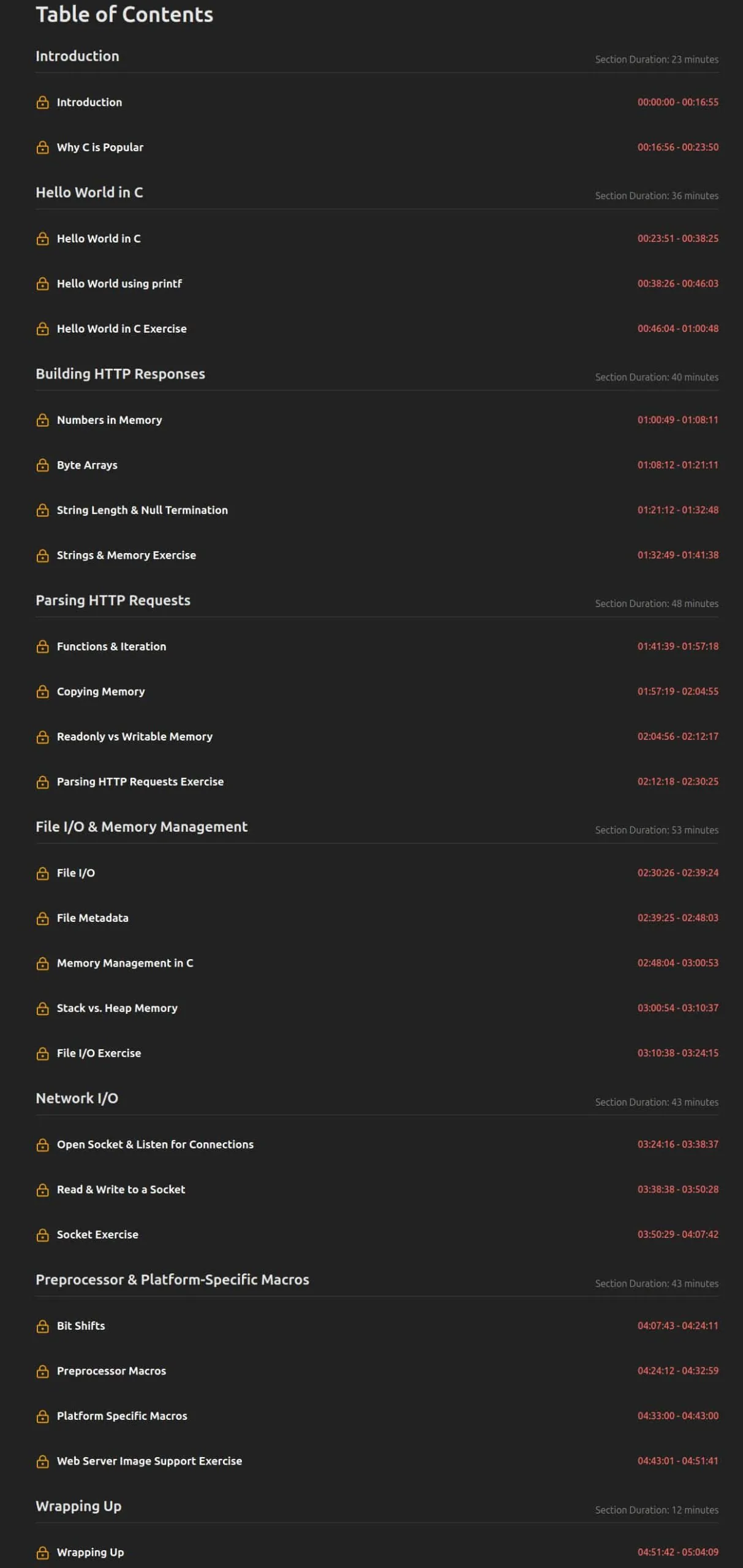Click lock icon next to Socket Exercise

coord(42,1235)
